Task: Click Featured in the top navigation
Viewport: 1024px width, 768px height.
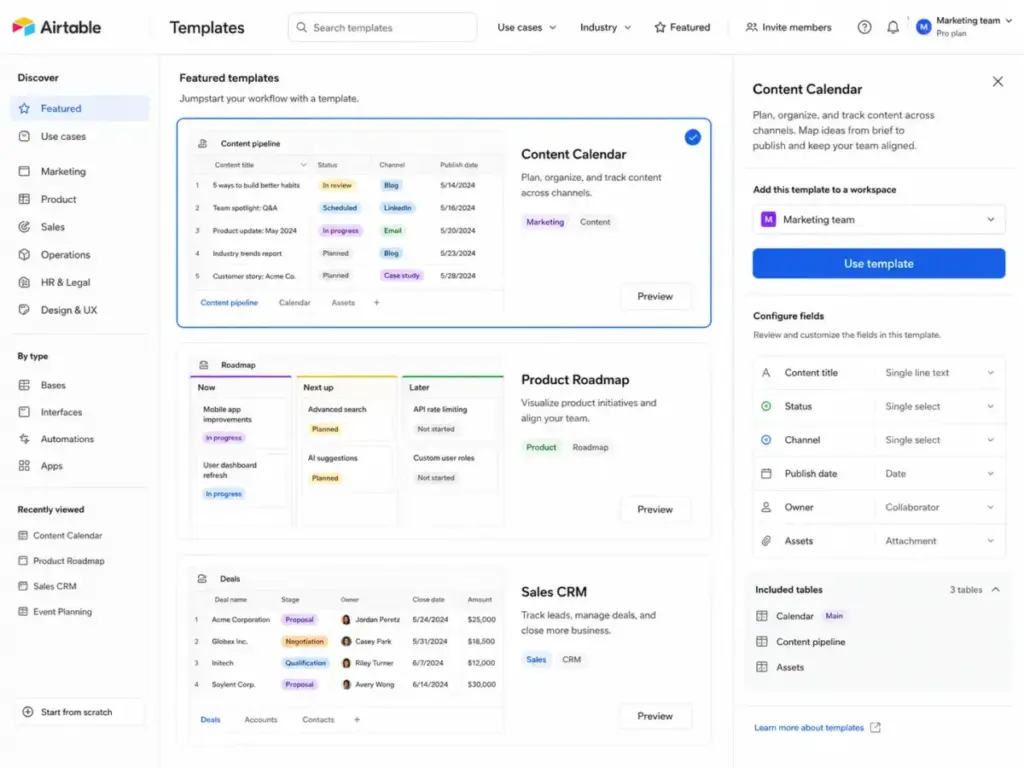Action: 682,27
